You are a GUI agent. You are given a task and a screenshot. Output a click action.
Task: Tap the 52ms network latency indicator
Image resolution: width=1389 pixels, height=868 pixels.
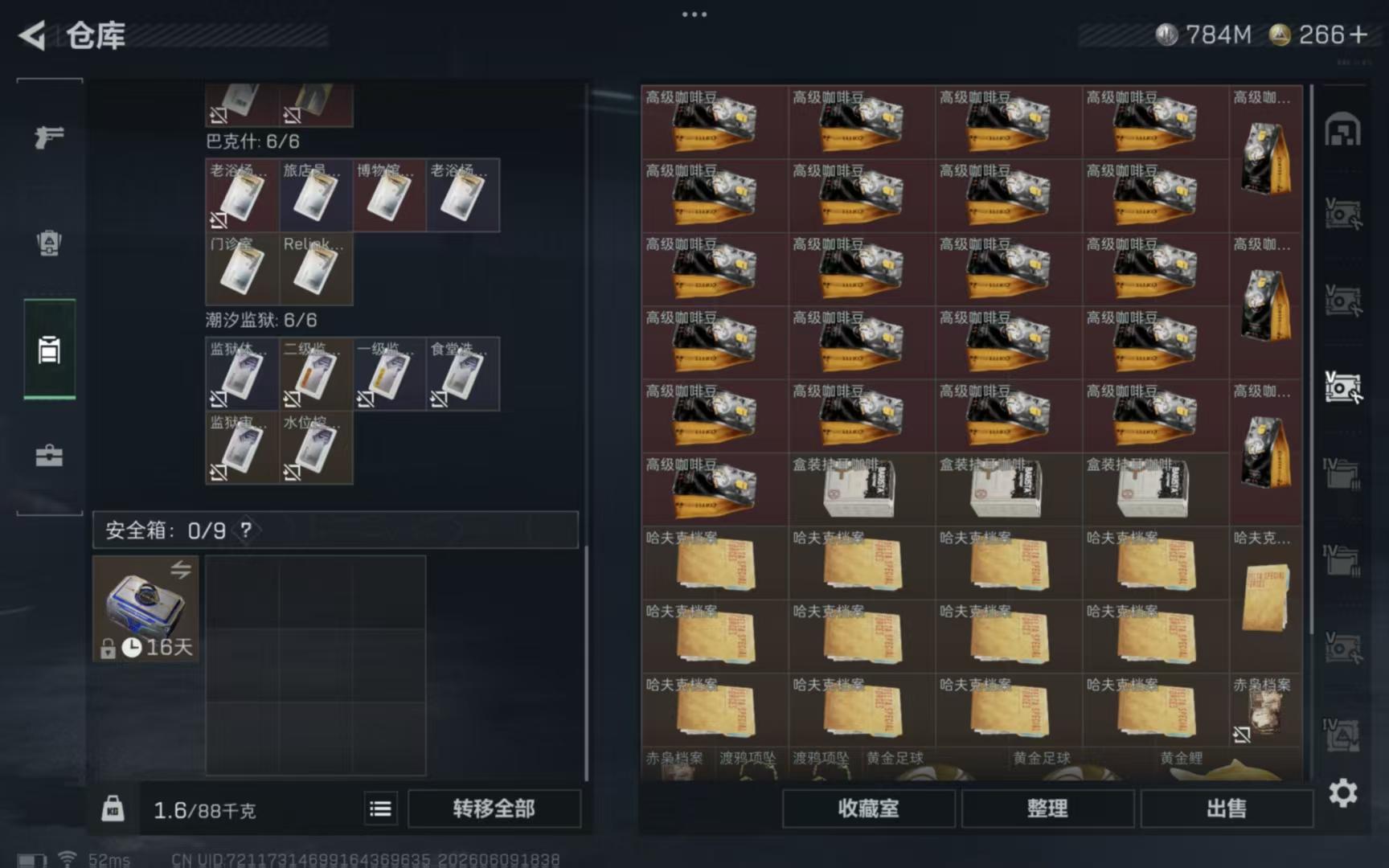pyautogui.click(x=109, y=859)
